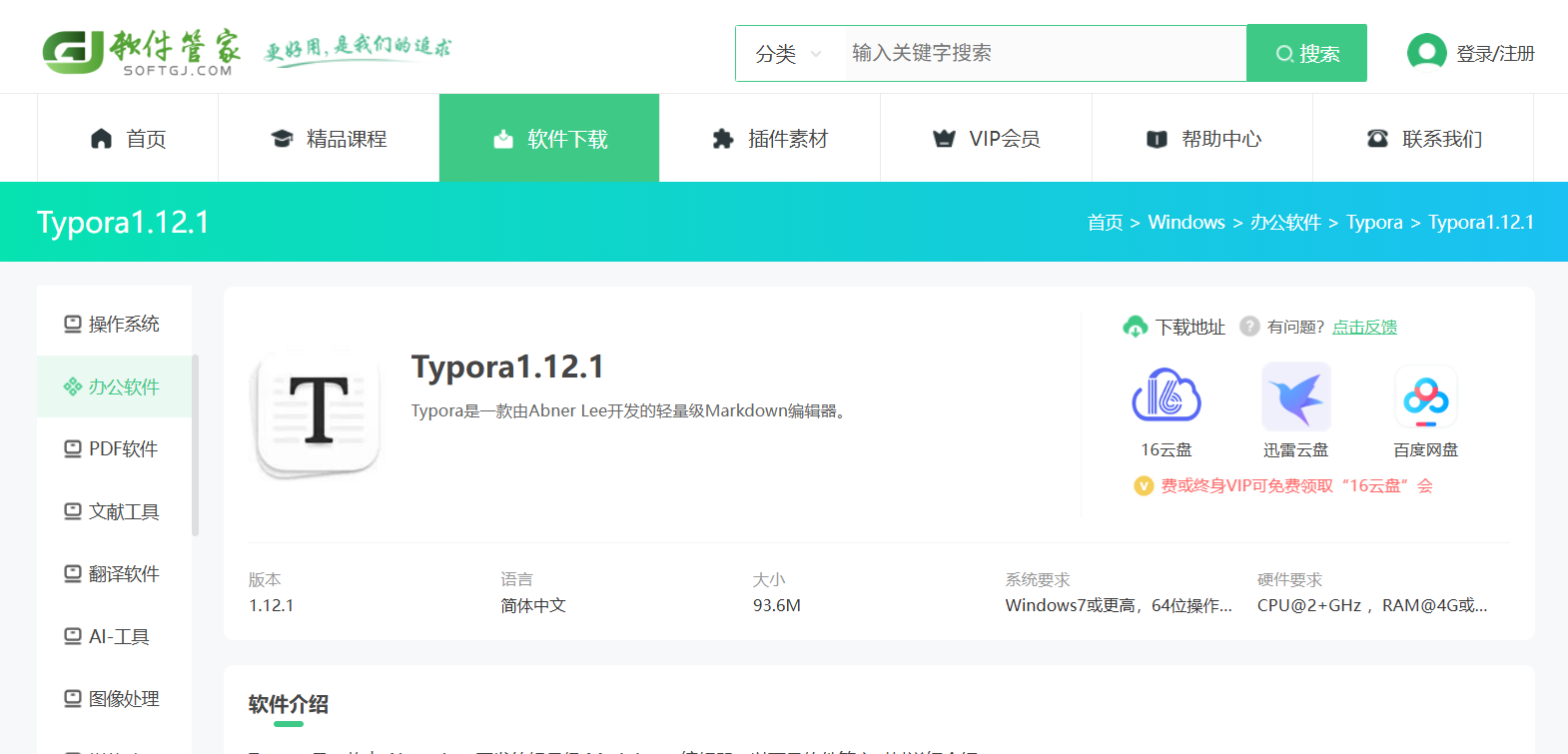Click the file size value 93.6M
This screenshot has width=1568, height=754.
[777, 605]
